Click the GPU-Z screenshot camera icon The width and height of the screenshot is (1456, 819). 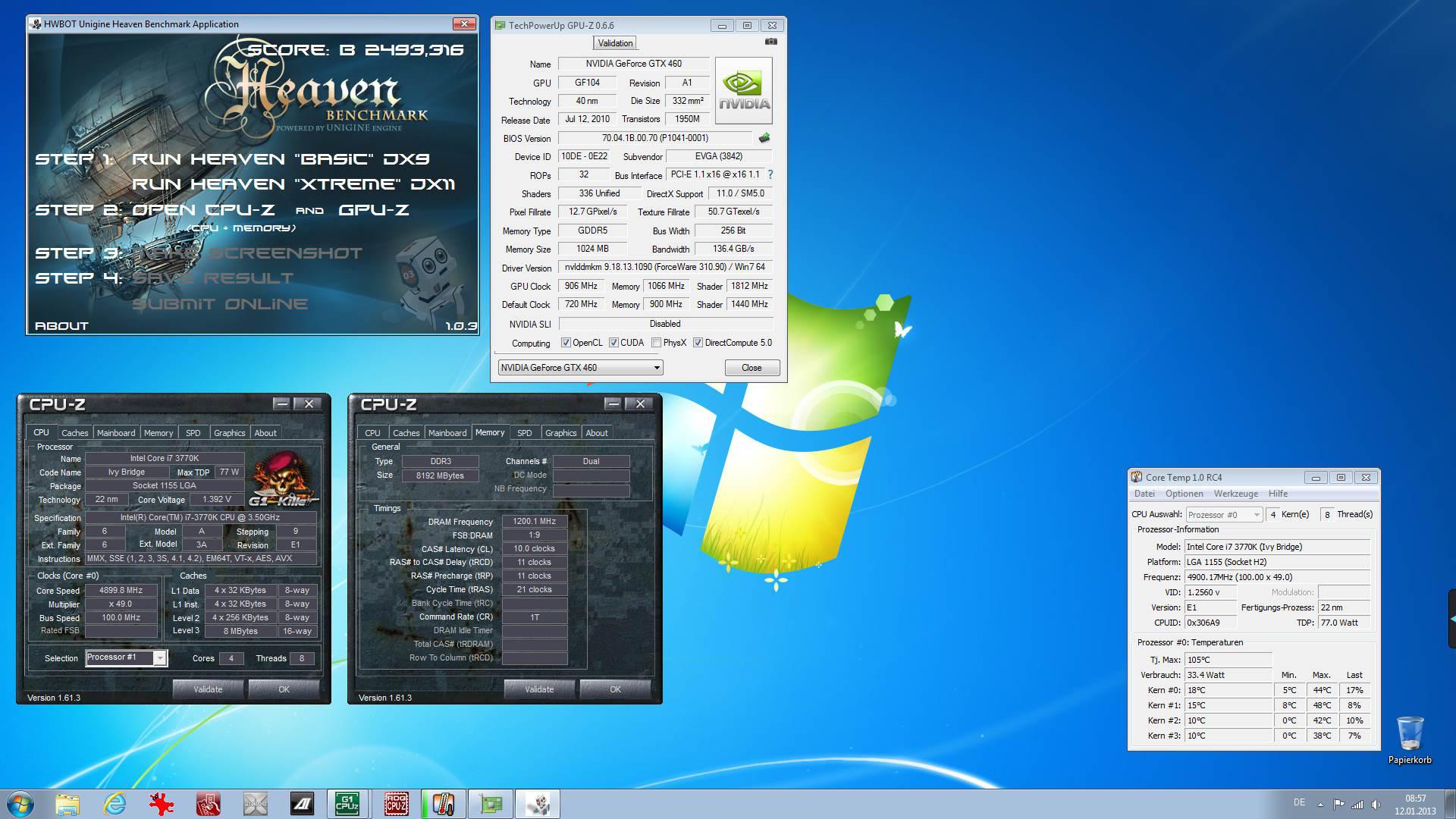[x=770, y=42]
